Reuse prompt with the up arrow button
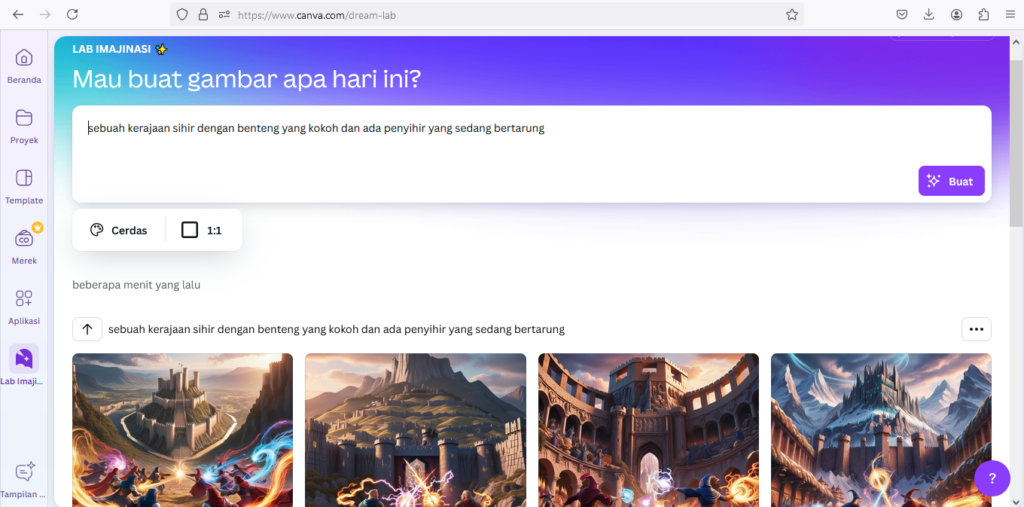This screenshot has width=1024, height=507. pyautogui.click(x=88, y=329)
